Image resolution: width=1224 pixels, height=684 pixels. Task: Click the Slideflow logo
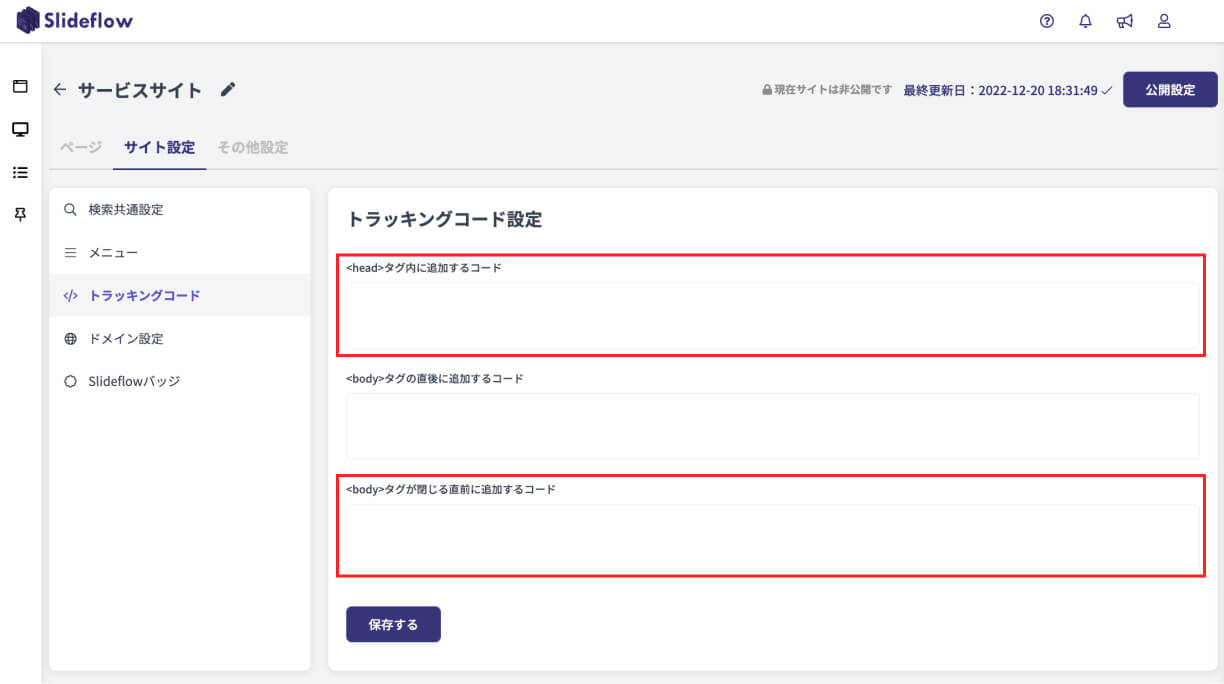coord(75,20)
